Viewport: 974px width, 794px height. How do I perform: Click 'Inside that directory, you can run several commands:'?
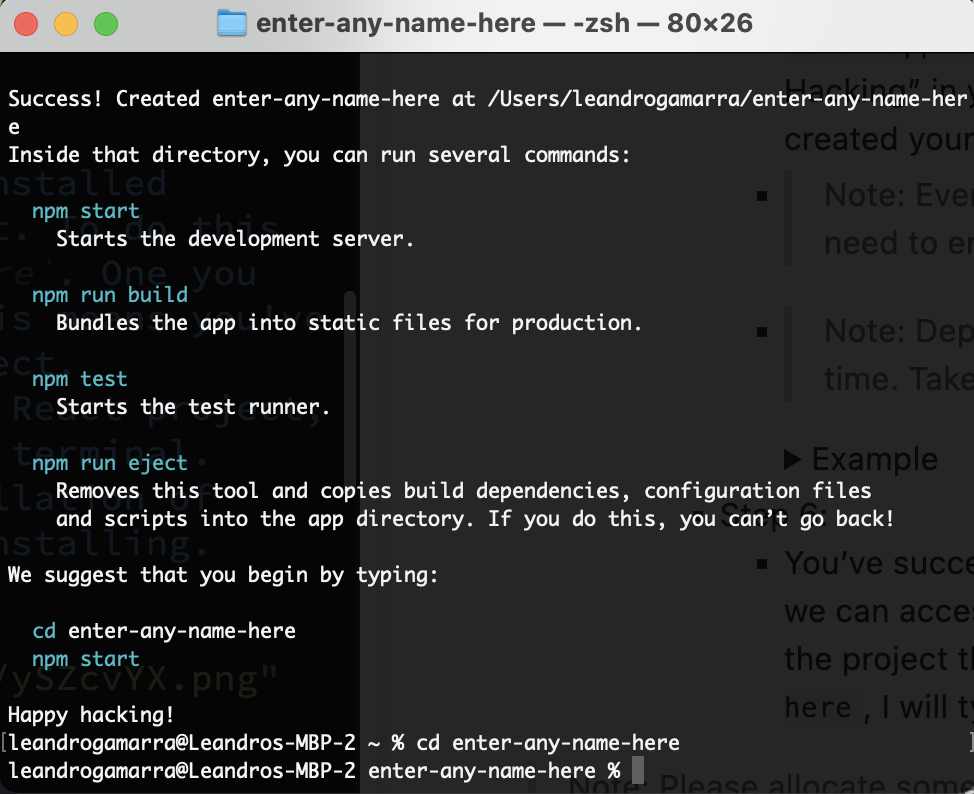tap(319, 155)
